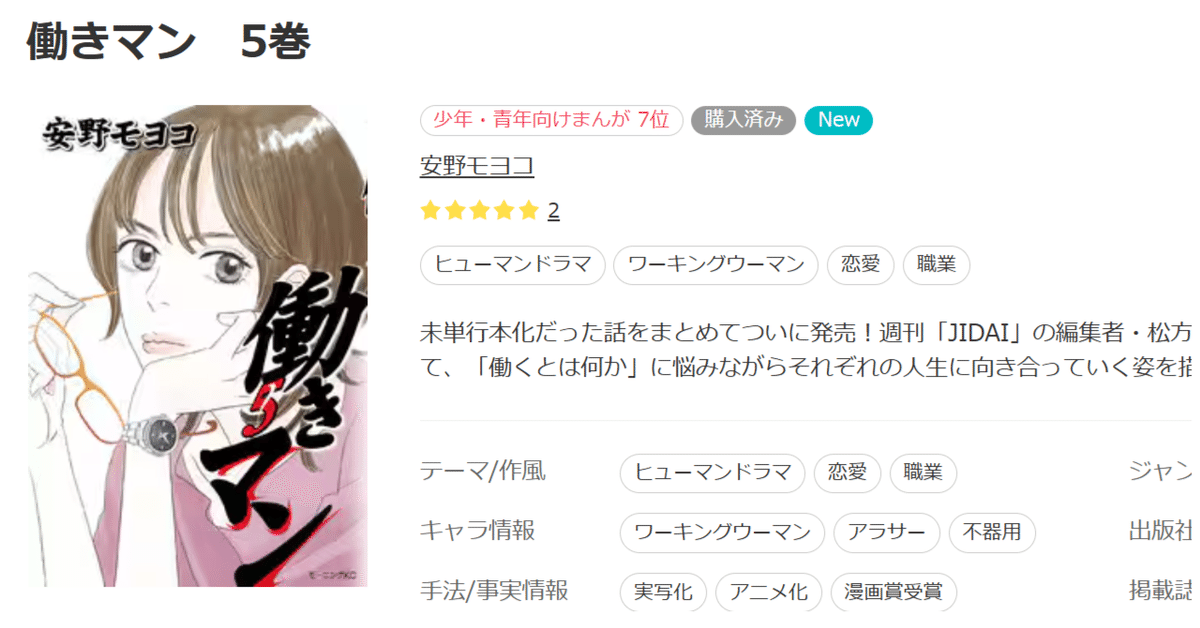
Task: Select the ヒューマンドラマ tag under the rating
Action: 513,265
